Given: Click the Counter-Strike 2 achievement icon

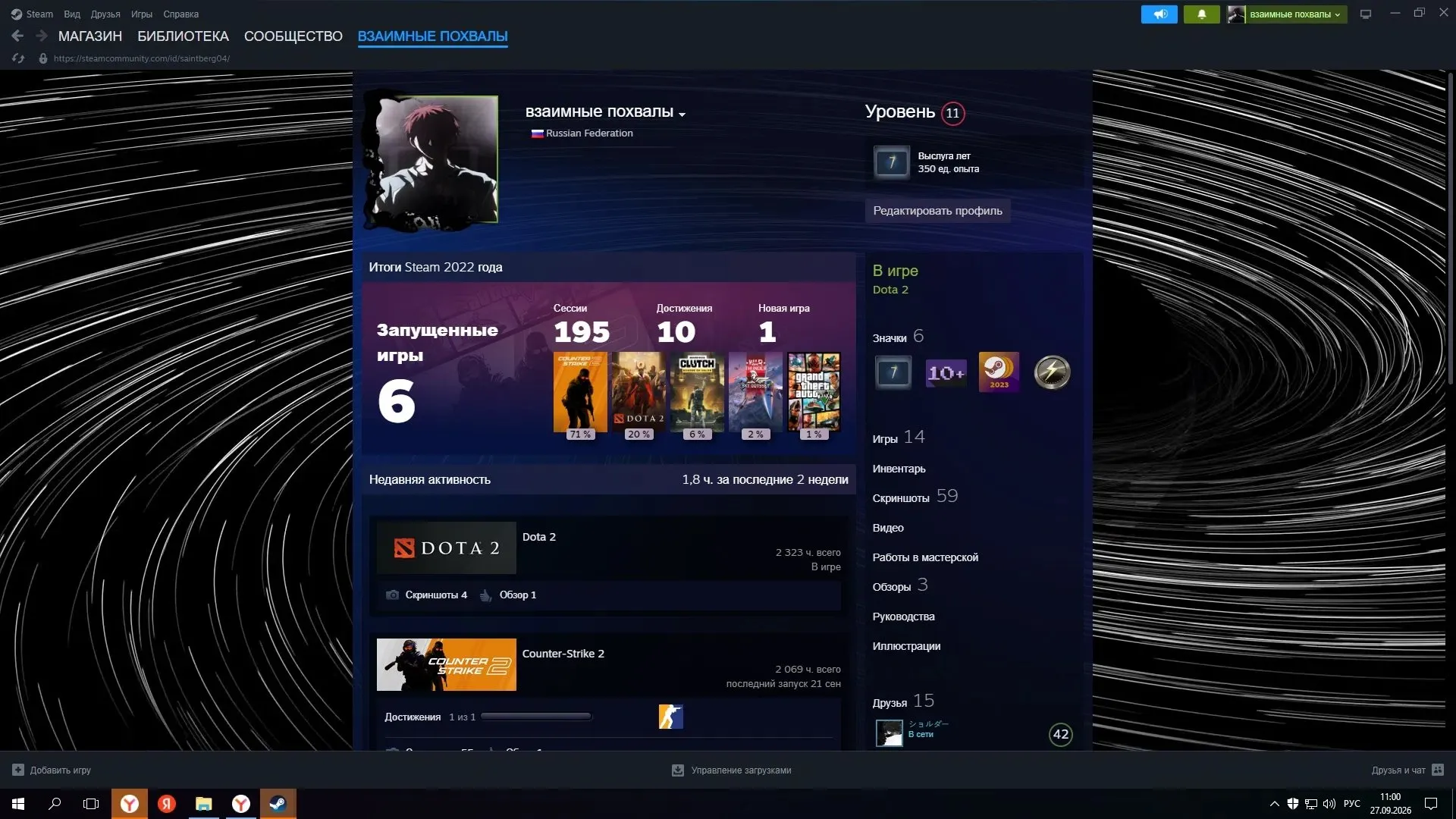Looking at the screenshot, I should [670, 717].
